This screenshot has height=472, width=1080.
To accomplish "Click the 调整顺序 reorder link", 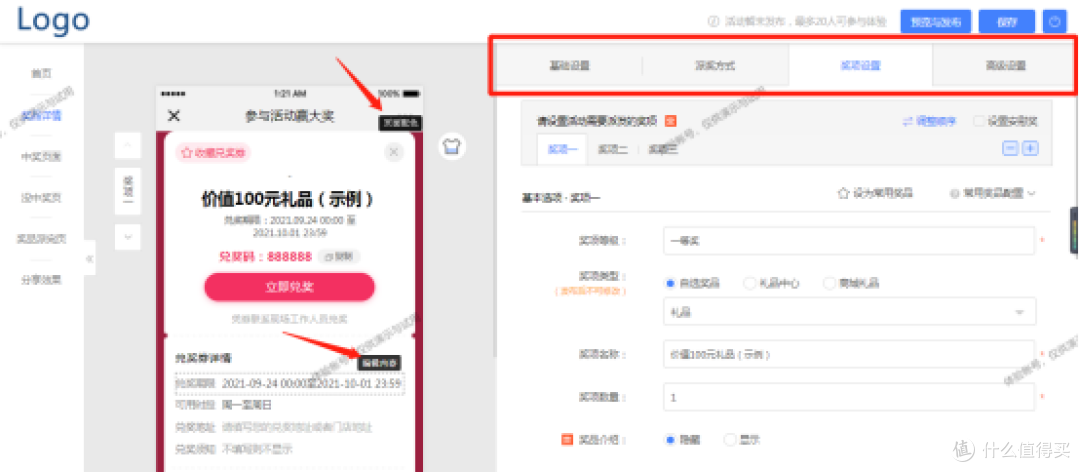I will (930, 121).
